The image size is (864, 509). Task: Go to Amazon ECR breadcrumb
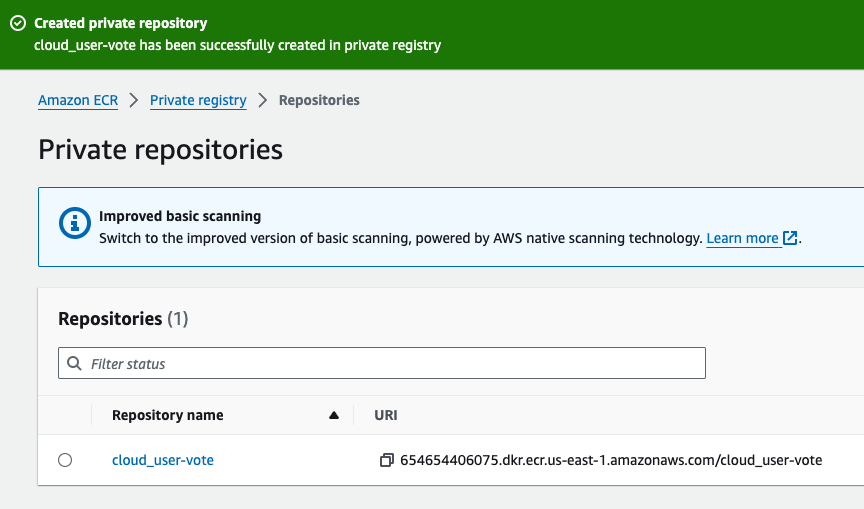pyautogui.click(x=78, y=100)
